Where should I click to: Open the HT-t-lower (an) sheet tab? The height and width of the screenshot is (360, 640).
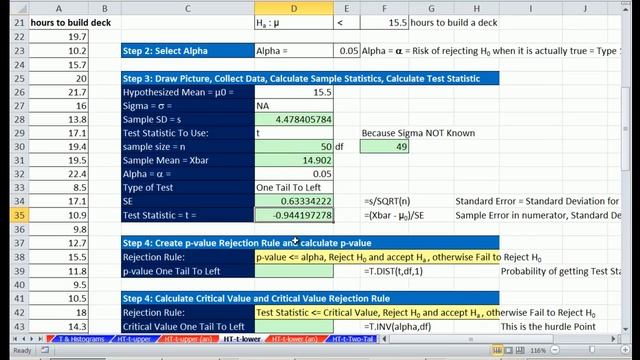point(295,339)
